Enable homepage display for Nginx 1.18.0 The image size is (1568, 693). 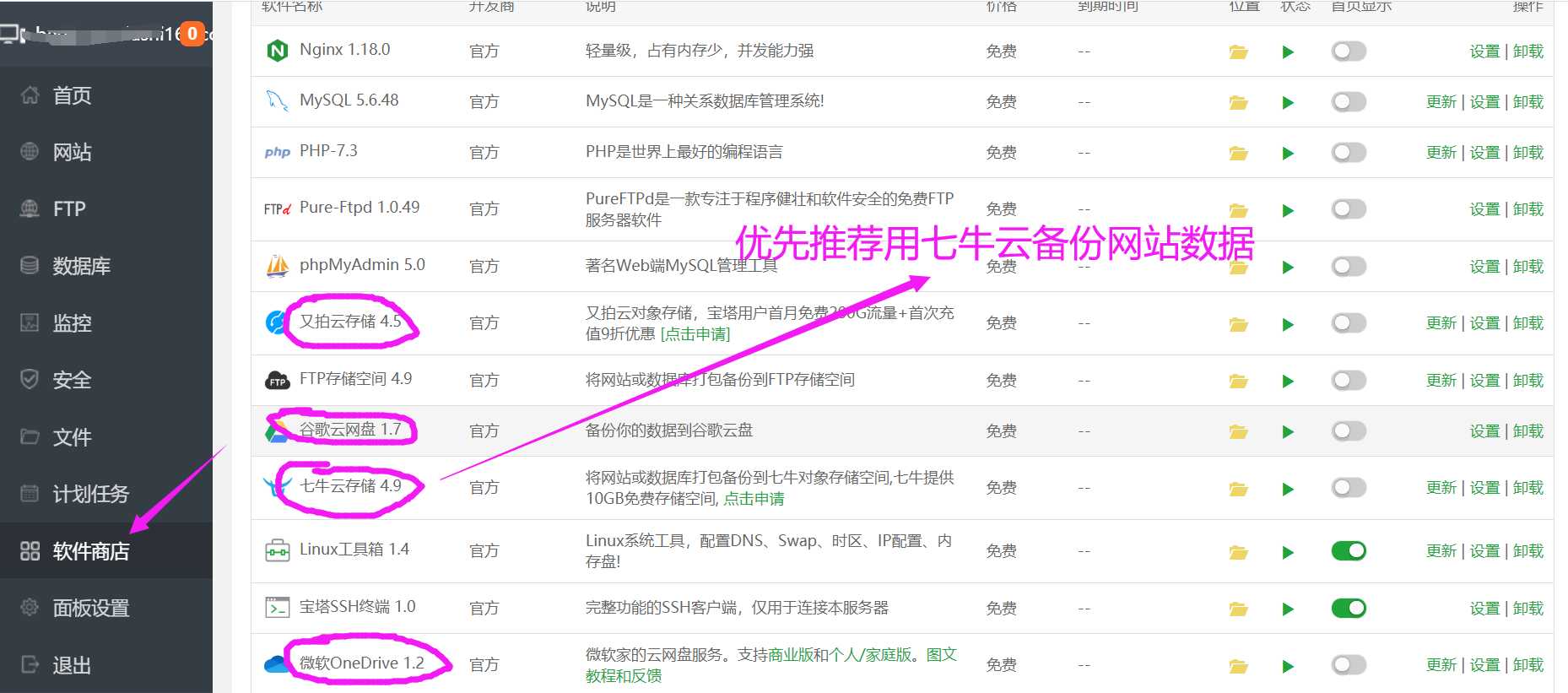pyautogui.click(x=1349, y=51)
